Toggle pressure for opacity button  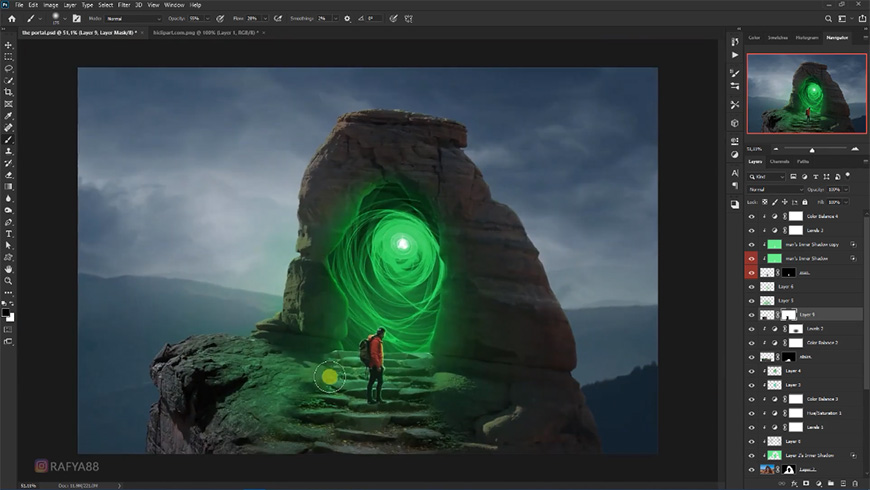pos(220,18)
